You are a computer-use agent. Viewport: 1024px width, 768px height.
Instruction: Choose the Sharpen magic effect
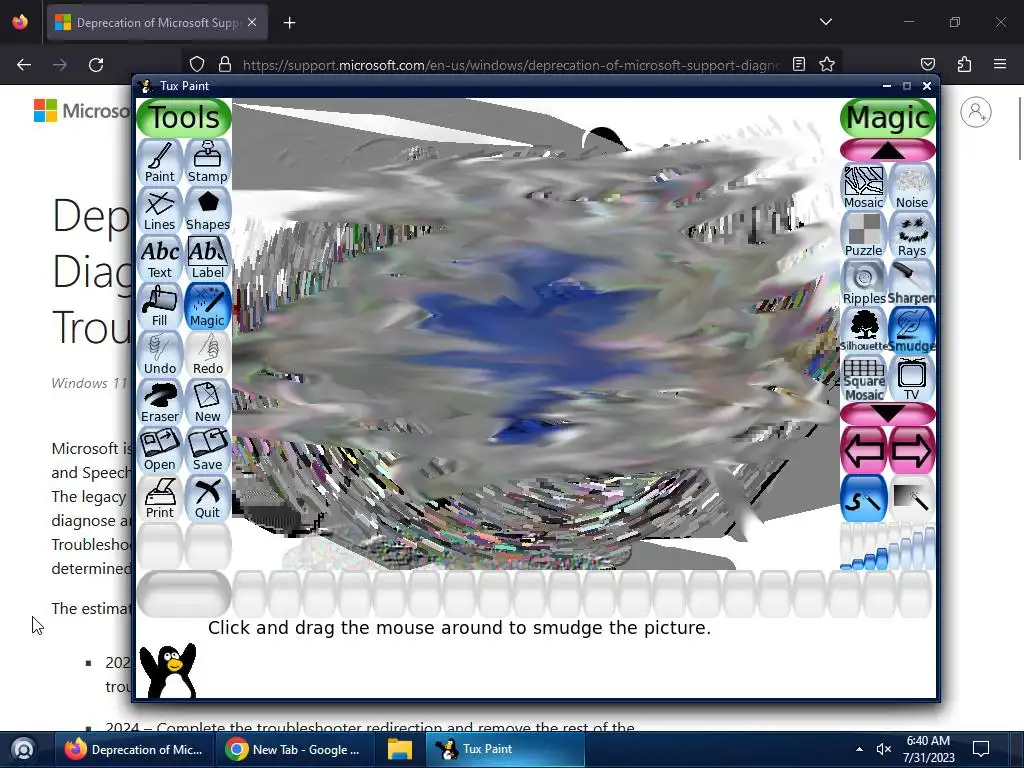[912, 283]
